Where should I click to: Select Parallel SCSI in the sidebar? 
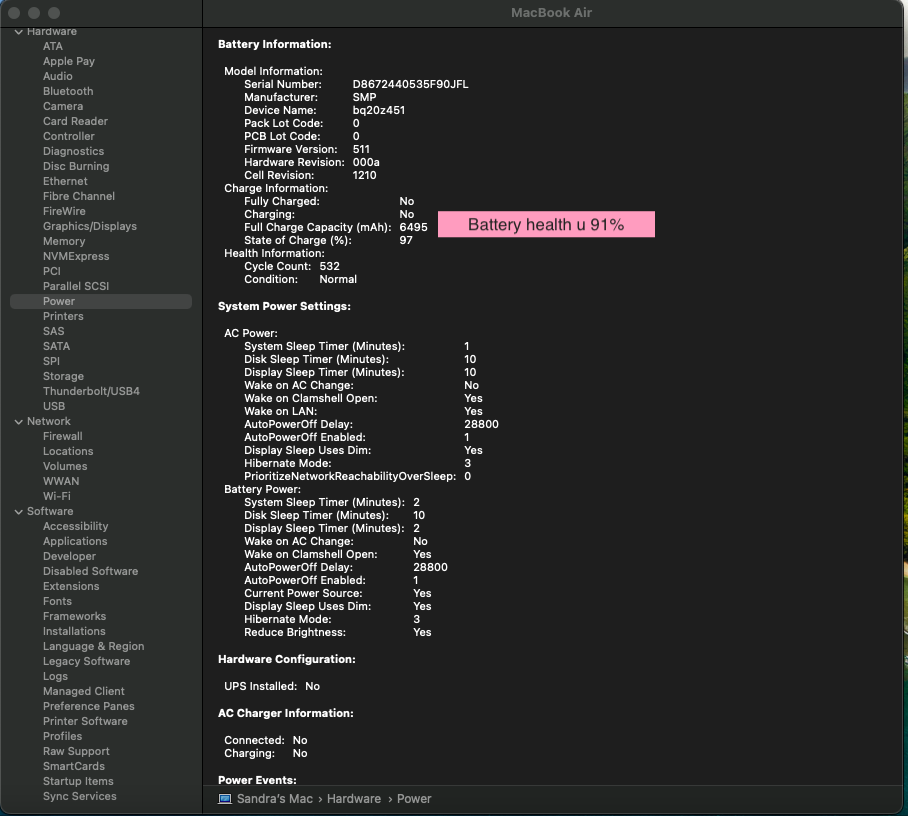click(x=76, y=287)
